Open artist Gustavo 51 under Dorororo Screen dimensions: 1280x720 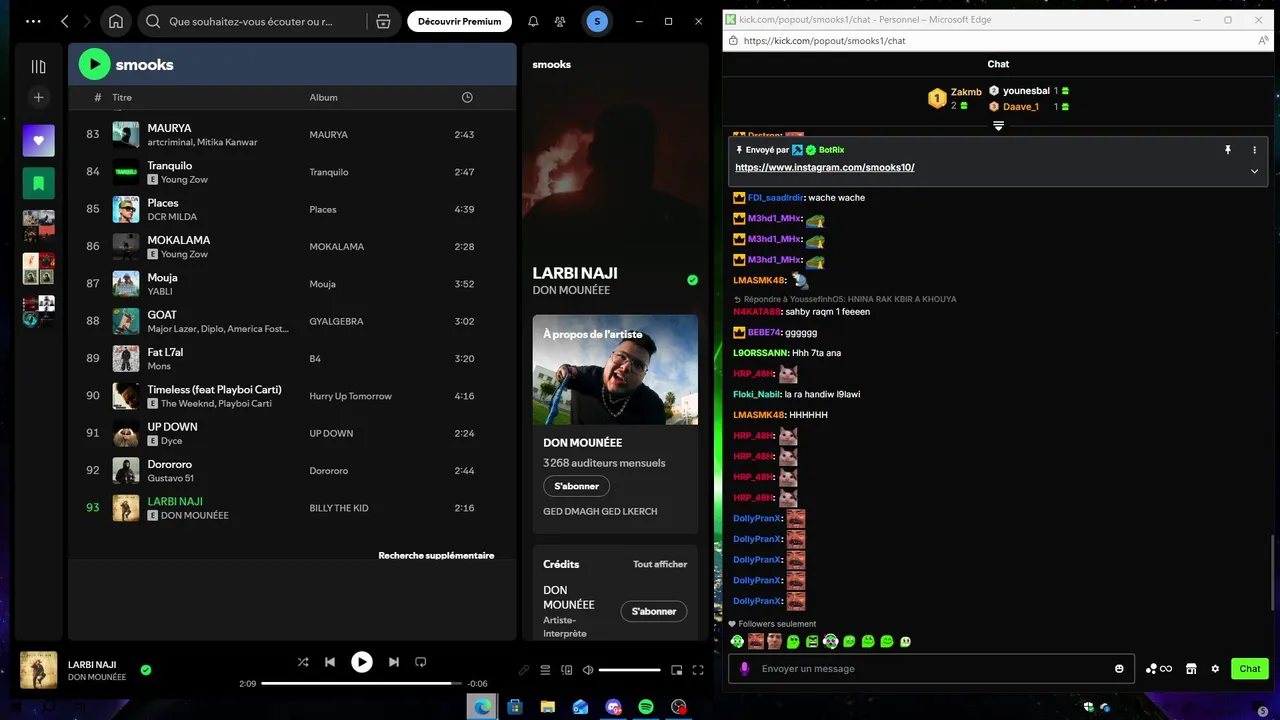[x=170, y=478]
